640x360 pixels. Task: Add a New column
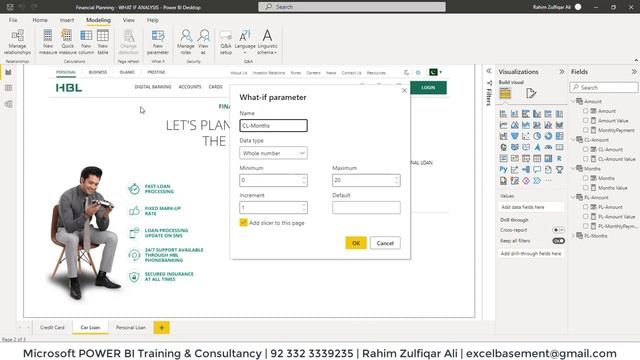click(86, 42)
